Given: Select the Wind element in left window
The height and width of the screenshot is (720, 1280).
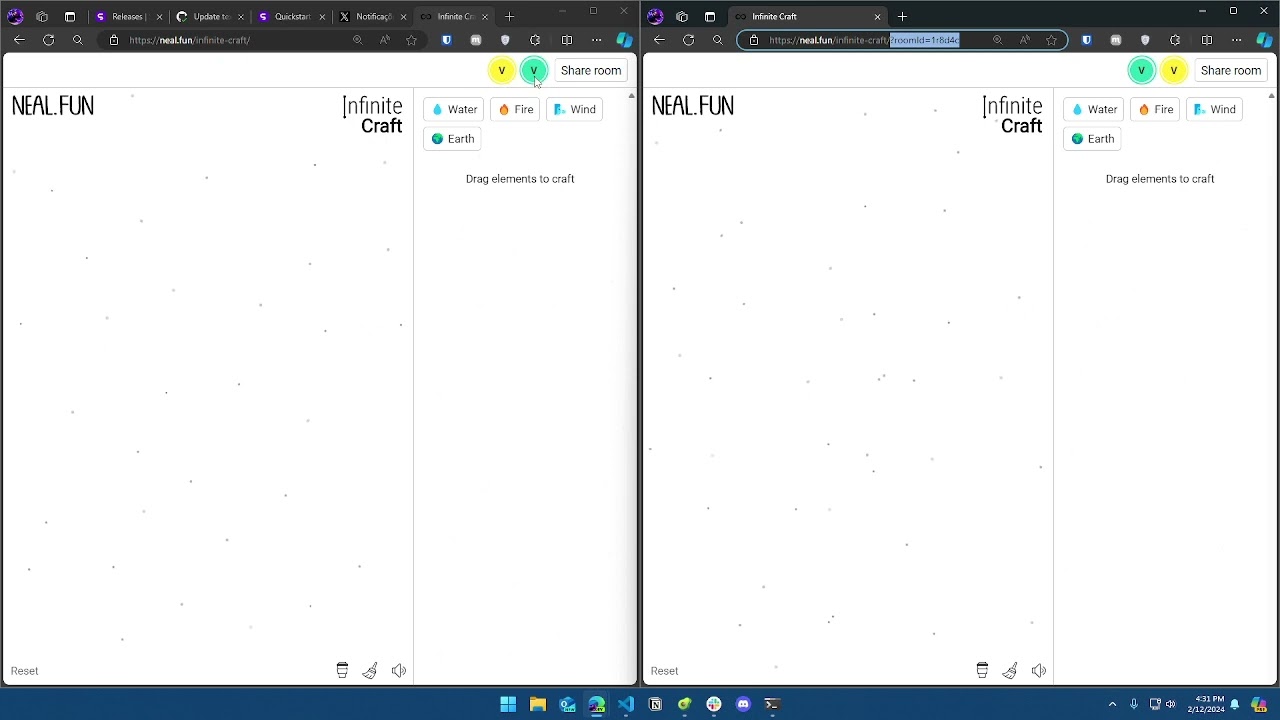Looking at the screenshot, I should 574,109.
